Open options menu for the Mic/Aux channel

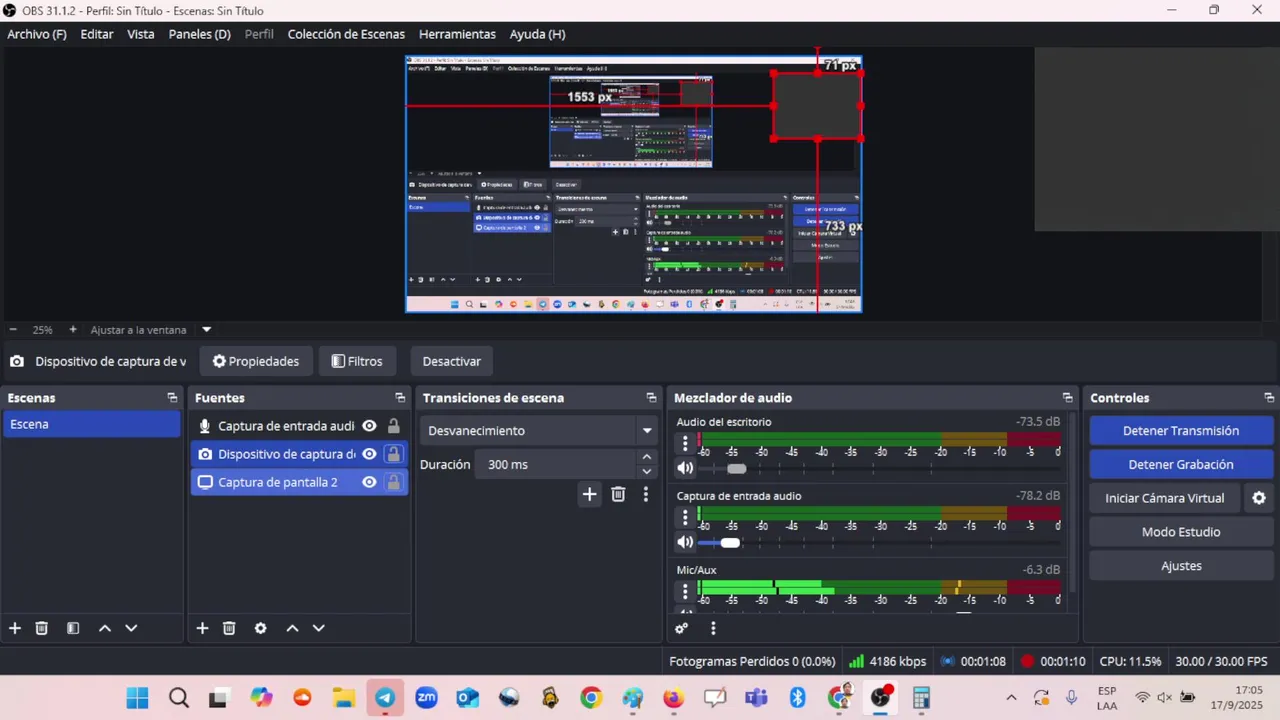click(x=685, y=590)
